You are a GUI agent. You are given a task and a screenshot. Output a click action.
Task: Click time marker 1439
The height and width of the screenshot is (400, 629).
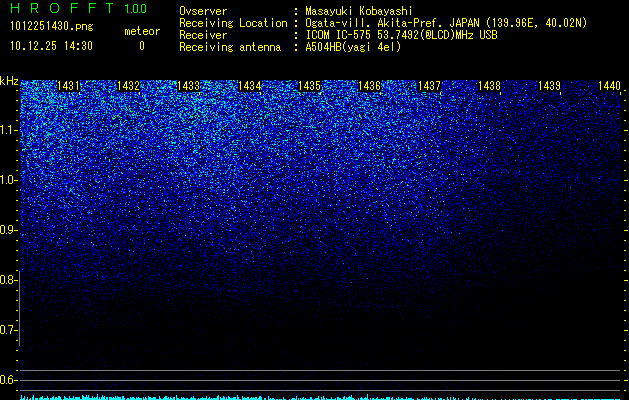549,86
